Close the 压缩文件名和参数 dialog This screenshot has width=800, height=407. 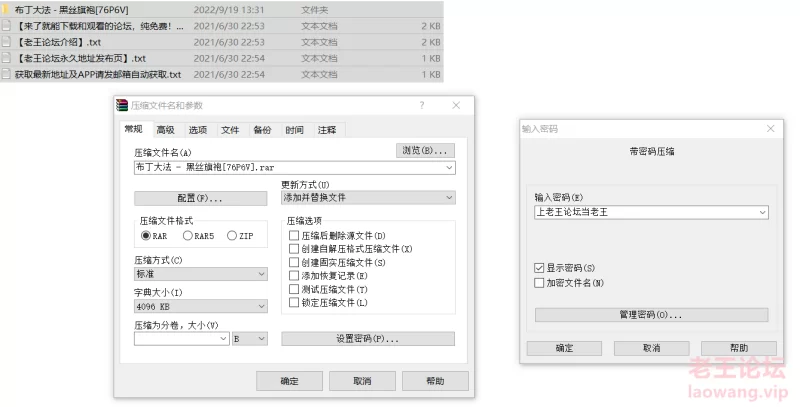click(456, 105)
